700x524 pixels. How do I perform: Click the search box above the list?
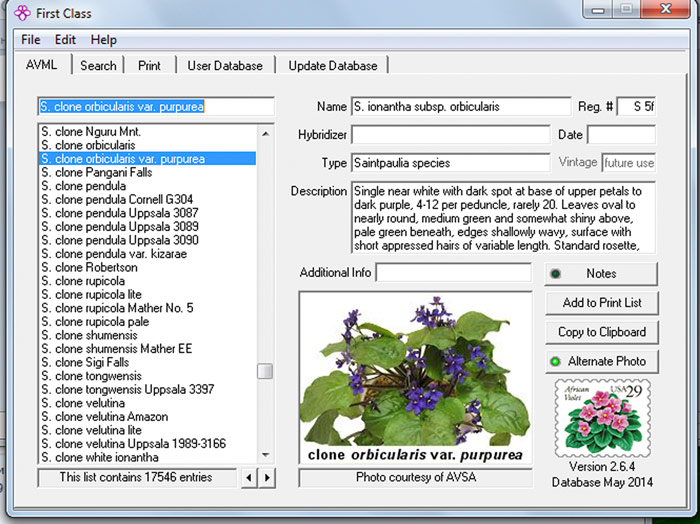[x=156, y=107]
